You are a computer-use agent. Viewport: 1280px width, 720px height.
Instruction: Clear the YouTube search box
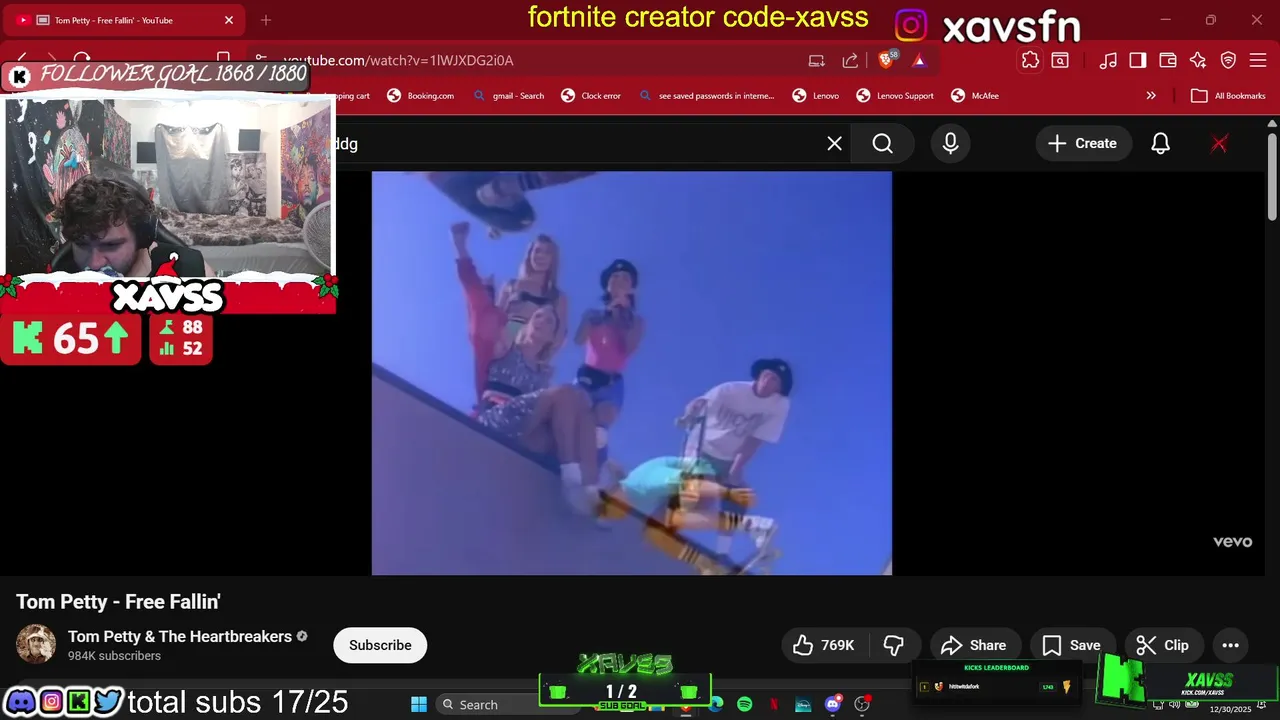(835, 144)
